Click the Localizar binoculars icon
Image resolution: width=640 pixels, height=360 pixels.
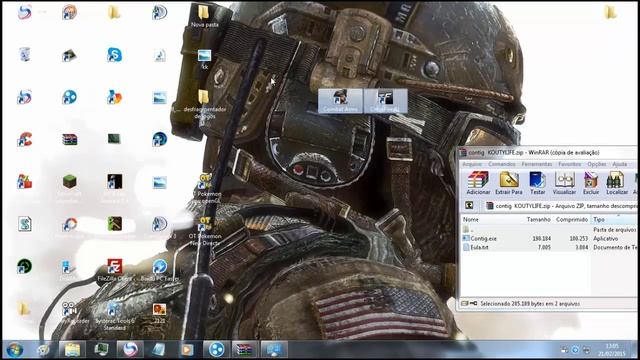tap(616, 183)
